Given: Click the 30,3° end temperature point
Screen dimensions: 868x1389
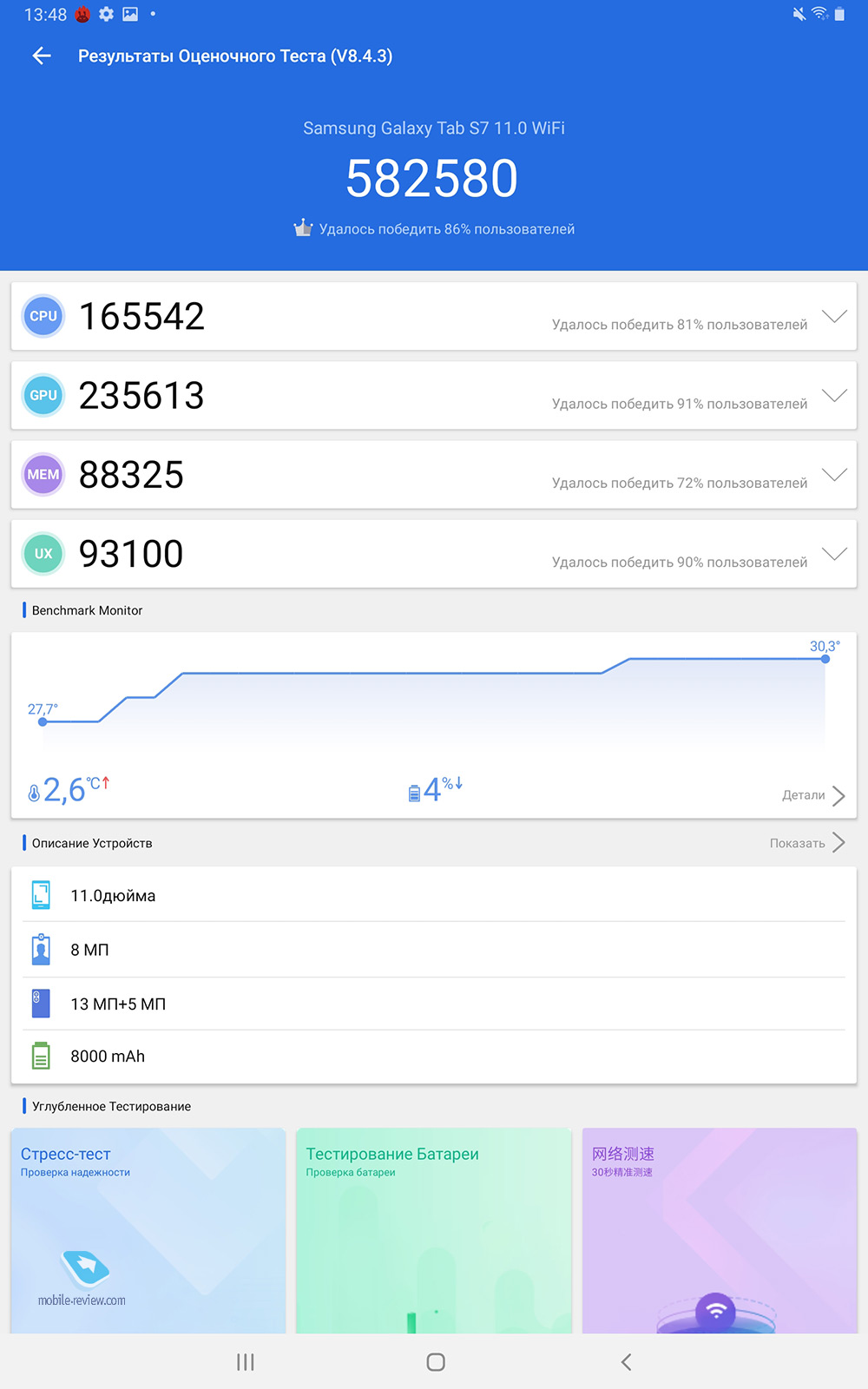Looking at the screenshot, I should (x=825, y=659).
